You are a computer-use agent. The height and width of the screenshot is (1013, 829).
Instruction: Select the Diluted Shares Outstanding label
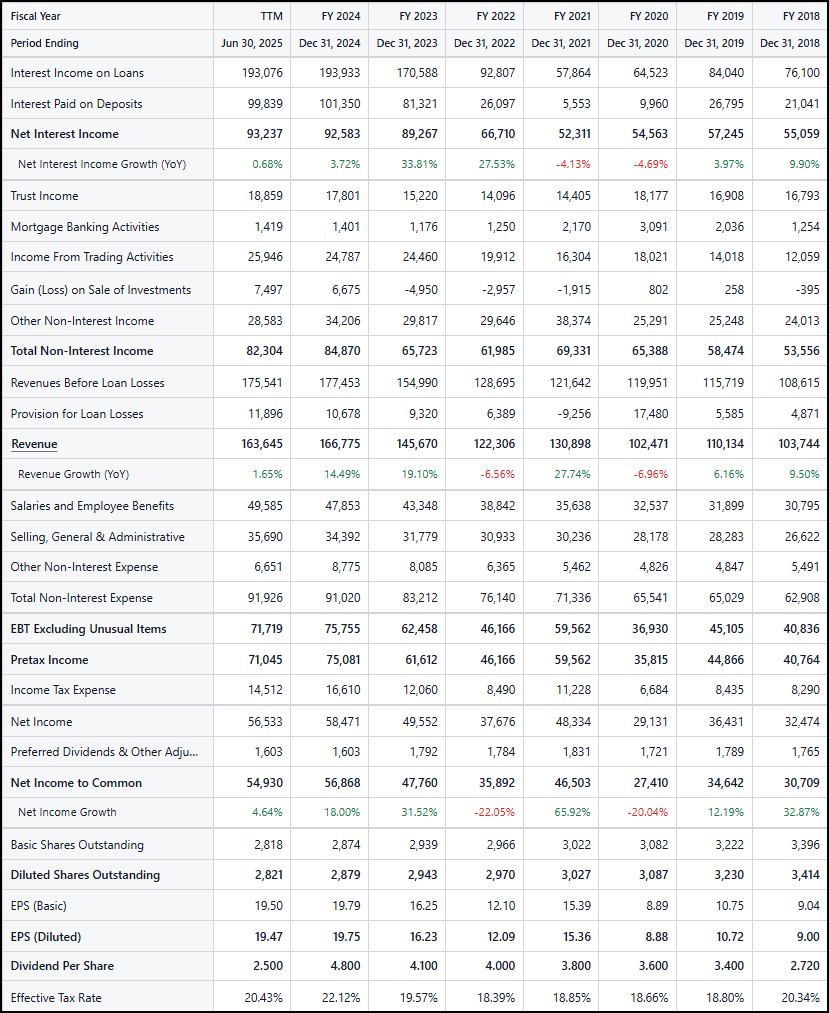click(x=85, y=875)
